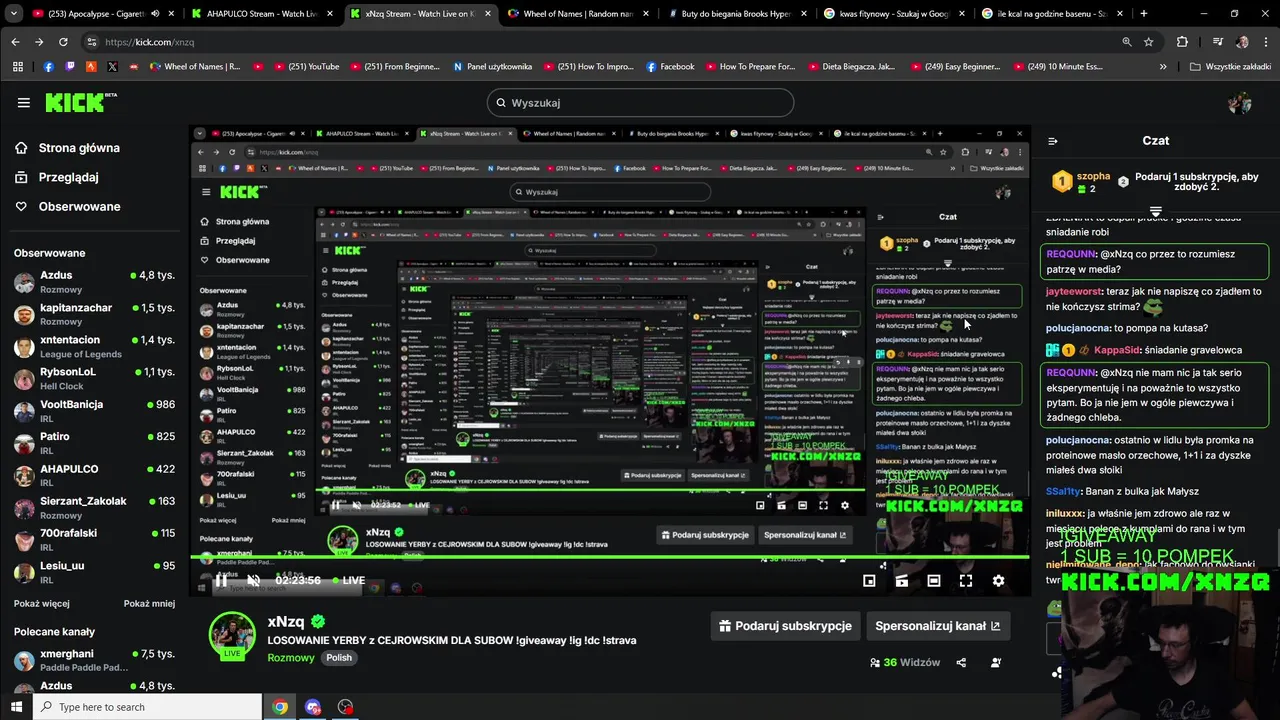Open Obserwowane in sidebar

(68, 206)
